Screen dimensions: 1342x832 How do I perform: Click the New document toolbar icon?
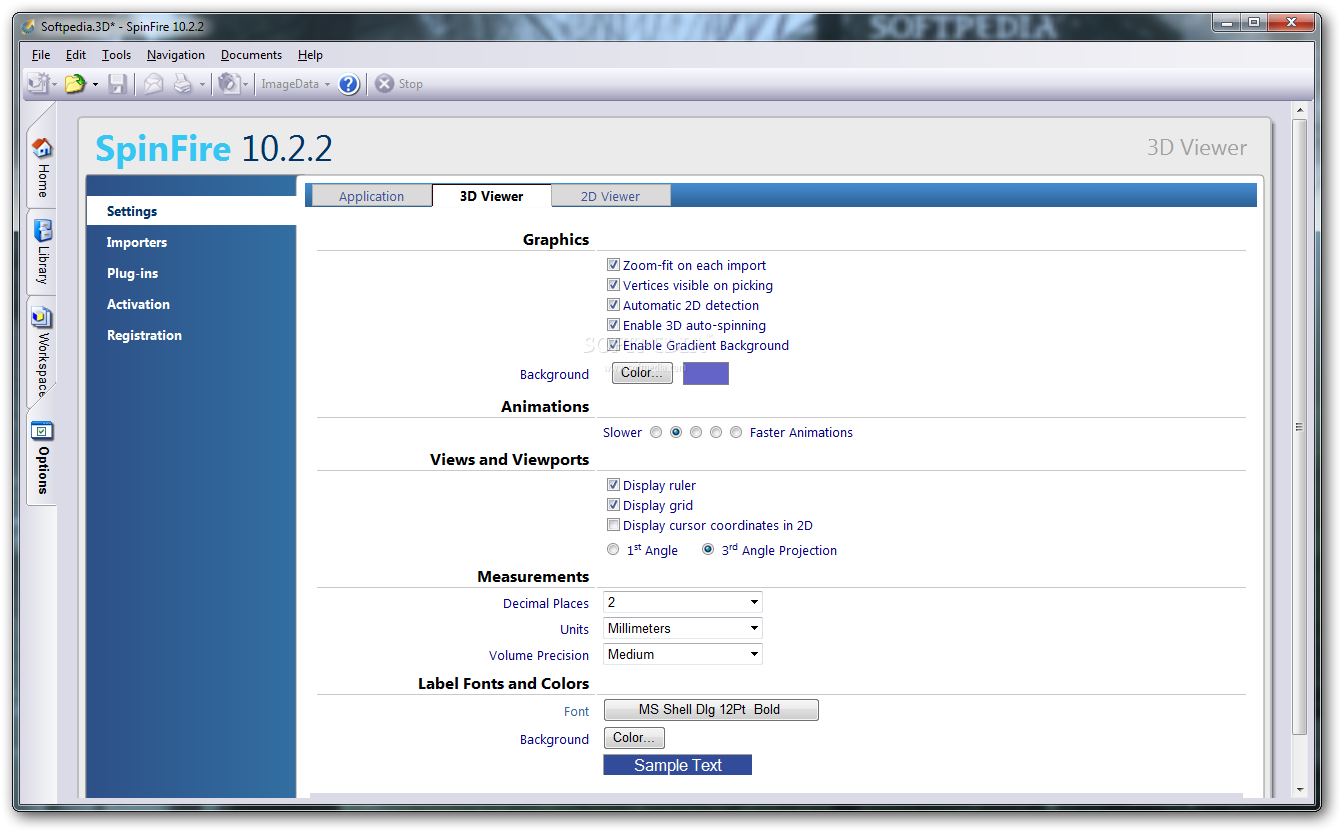click(x=38, y=84)
